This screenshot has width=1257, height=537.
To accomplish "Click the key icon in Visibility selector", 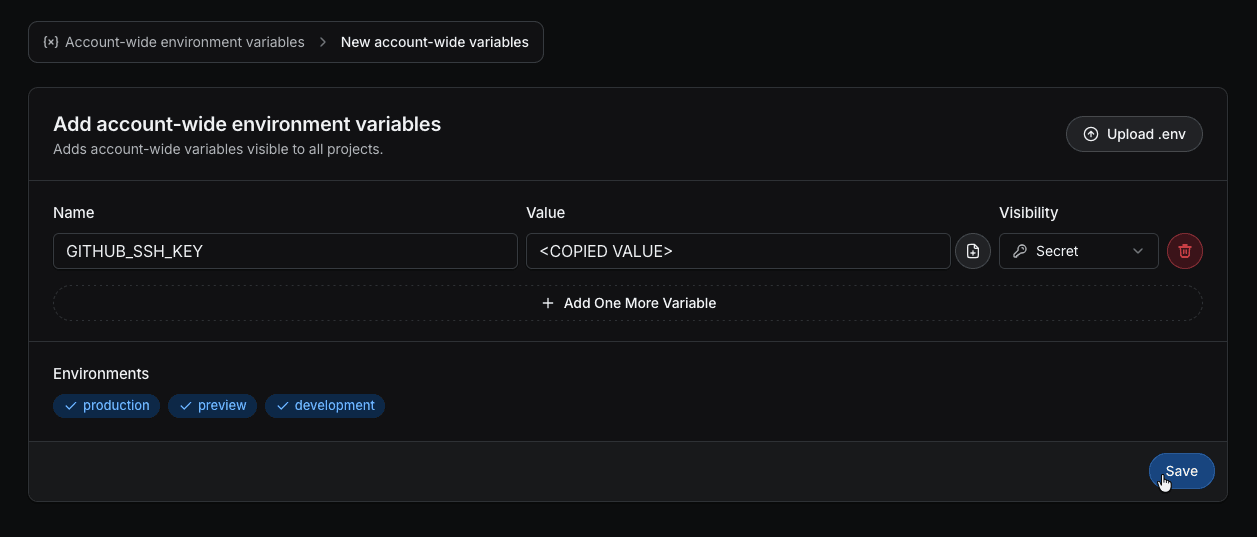I will click(x=1020, y=251).
